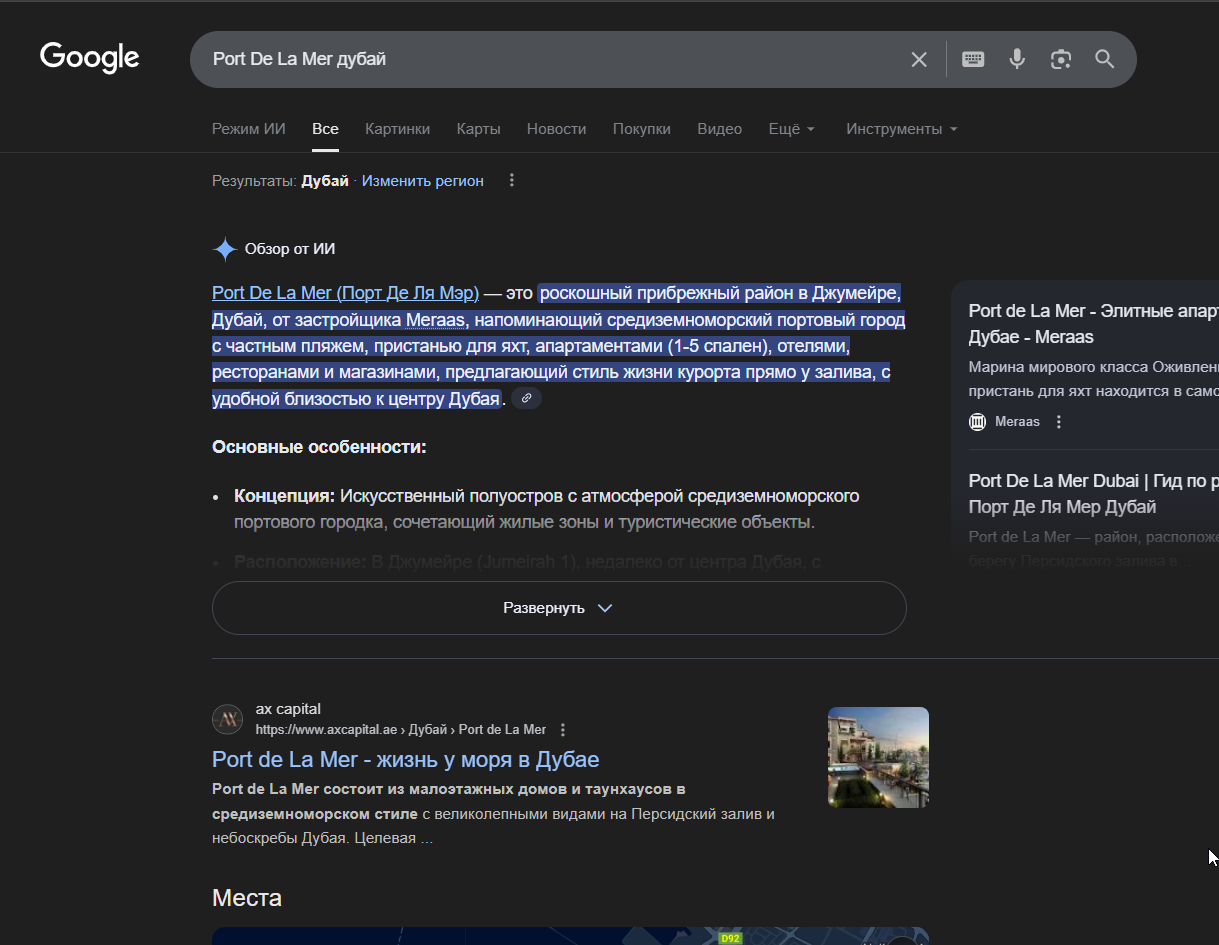Click the search field with Port De La Mer

point(550,59)
